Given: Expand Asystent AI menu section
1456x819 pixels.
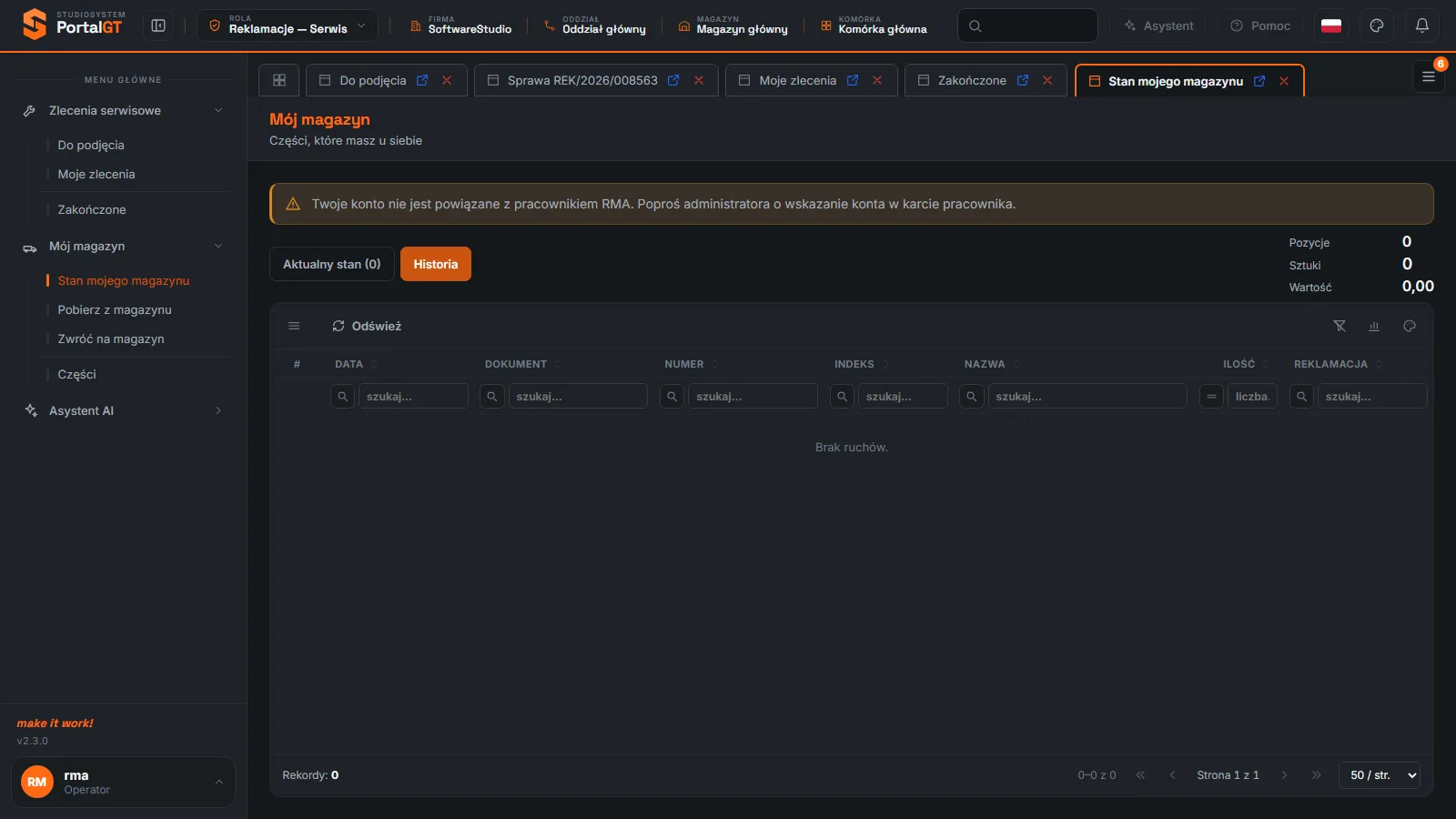Looking at the screenshot, I should pos(123,410).
